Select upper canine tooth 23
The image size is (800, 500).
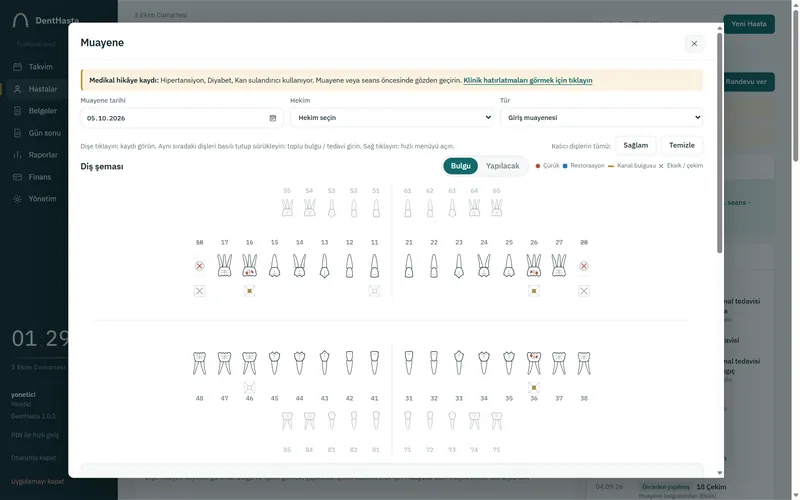pyautogui.click(x=459, y=266)
